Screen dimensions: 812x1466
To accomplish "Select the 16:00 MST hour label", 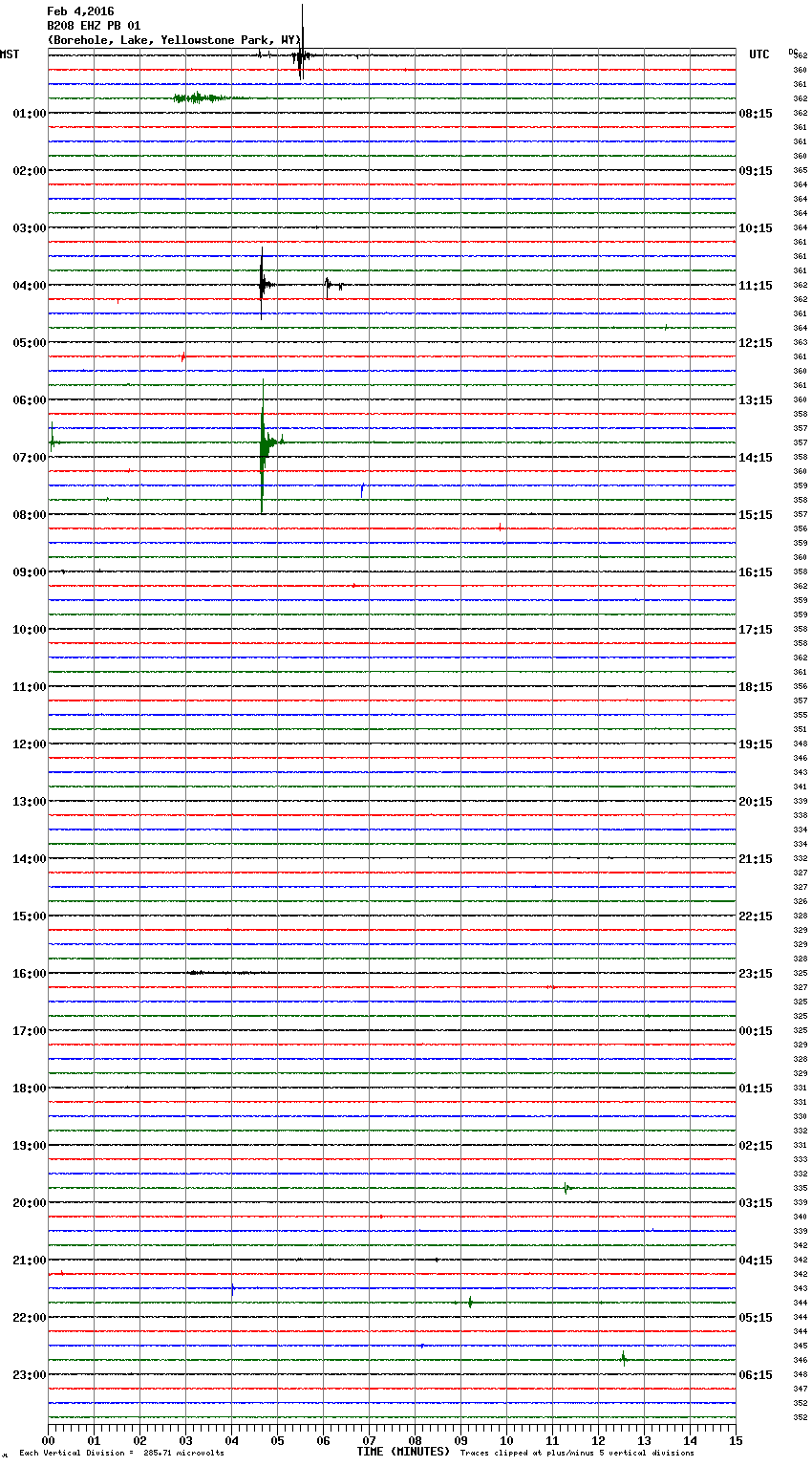I will click(29, 974).
